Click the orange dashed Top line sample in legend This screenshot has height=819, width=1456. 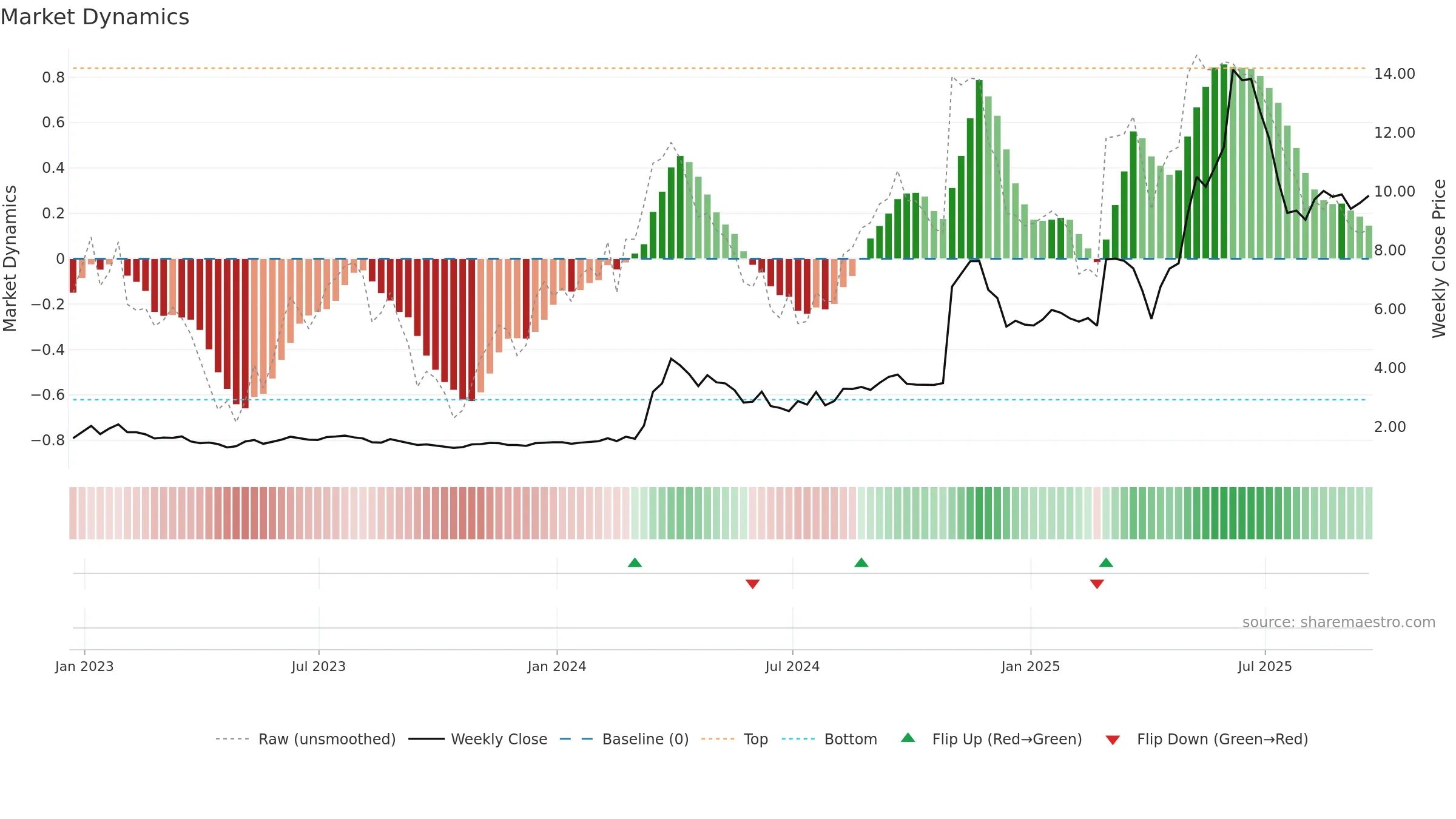tap(718, 739)
